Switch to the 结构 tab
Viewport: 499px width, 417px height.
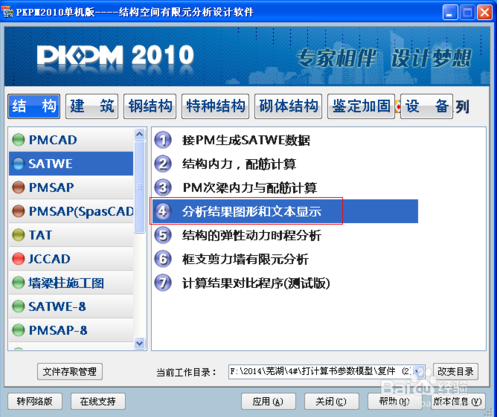[x=34, y=106]
